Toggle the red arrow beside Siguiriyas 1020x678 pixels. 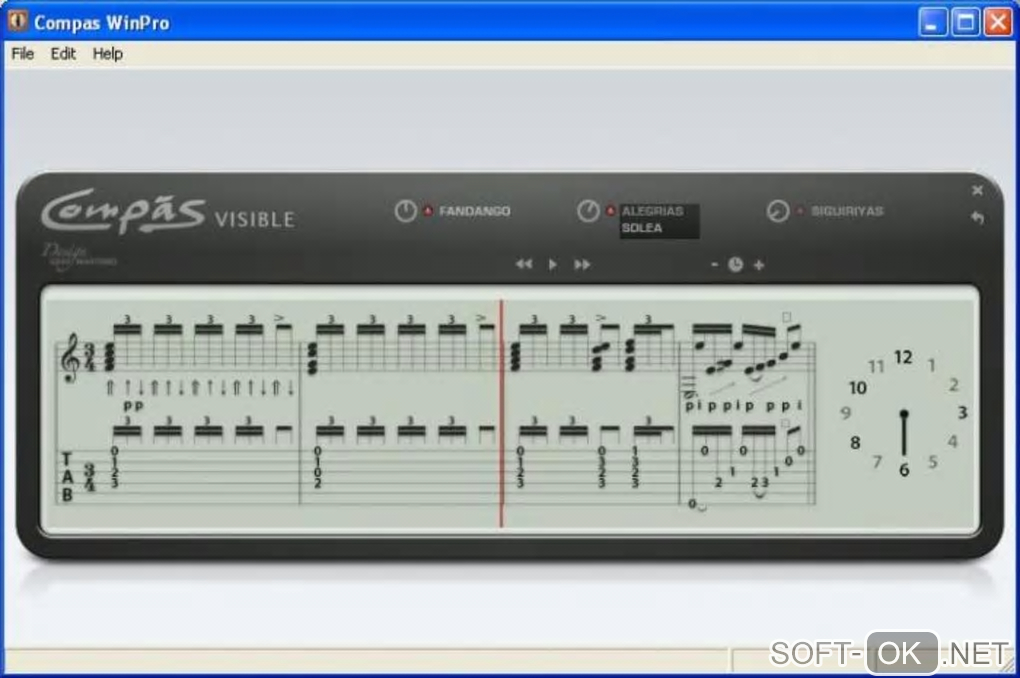tap(800, 211)
